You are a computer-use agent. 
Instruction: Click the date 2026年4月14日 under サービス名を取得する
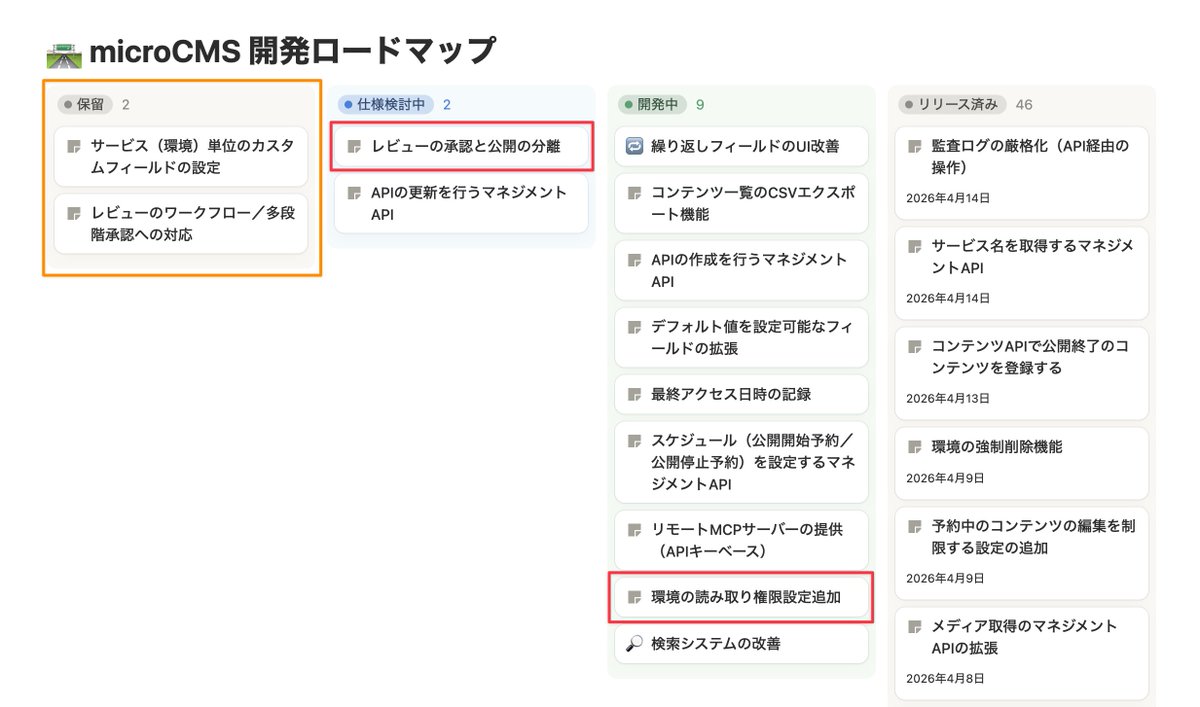[x=948, y=298]
